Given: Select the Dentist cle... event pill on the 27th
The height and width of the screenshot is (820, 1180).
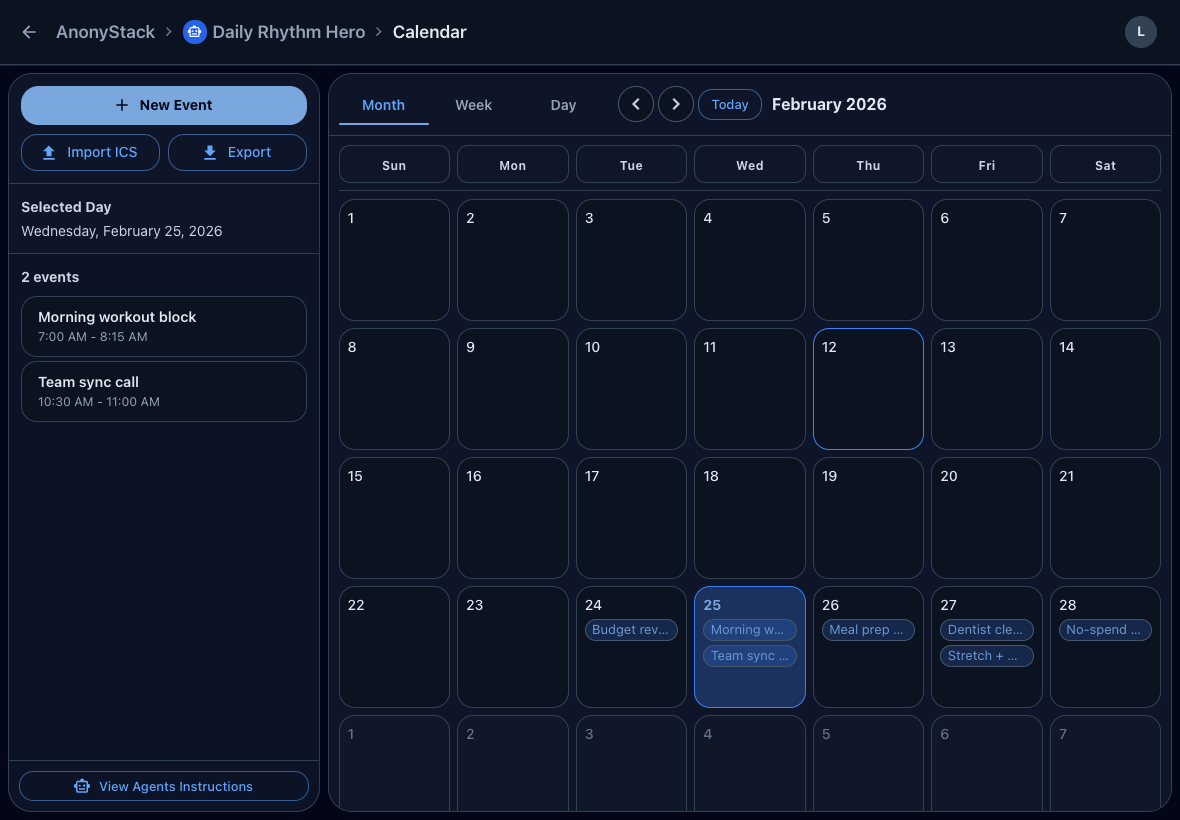Looking at the screenshot, I should pos(986,629).
